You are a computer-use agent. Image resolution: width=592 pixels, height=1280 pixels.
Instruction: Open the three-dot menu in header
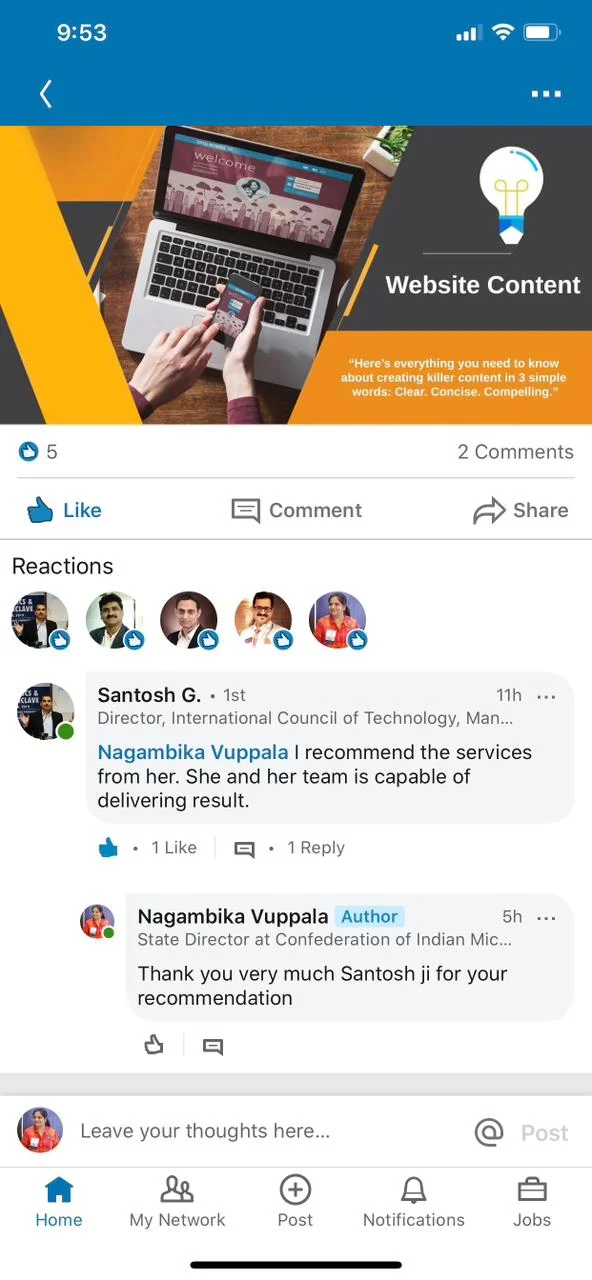pyautogui.click(x=546, y=94)
